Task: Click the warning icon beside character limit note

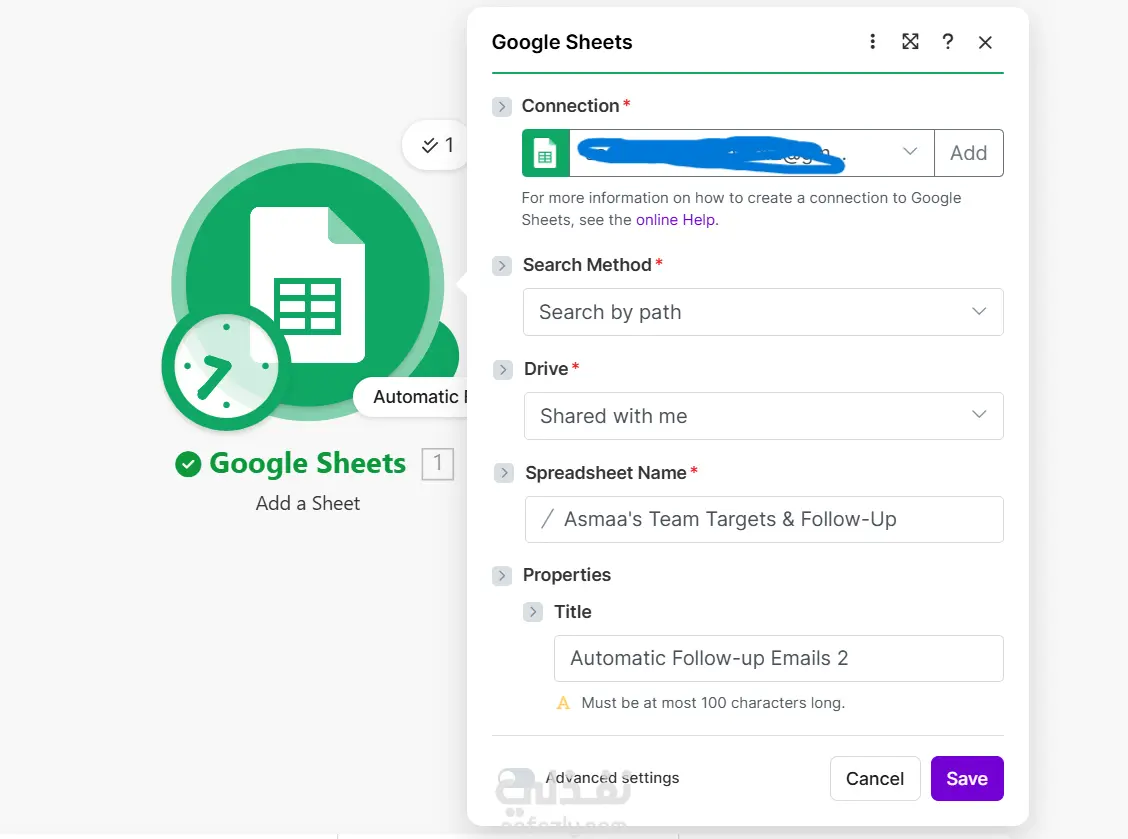Action: 563,703
